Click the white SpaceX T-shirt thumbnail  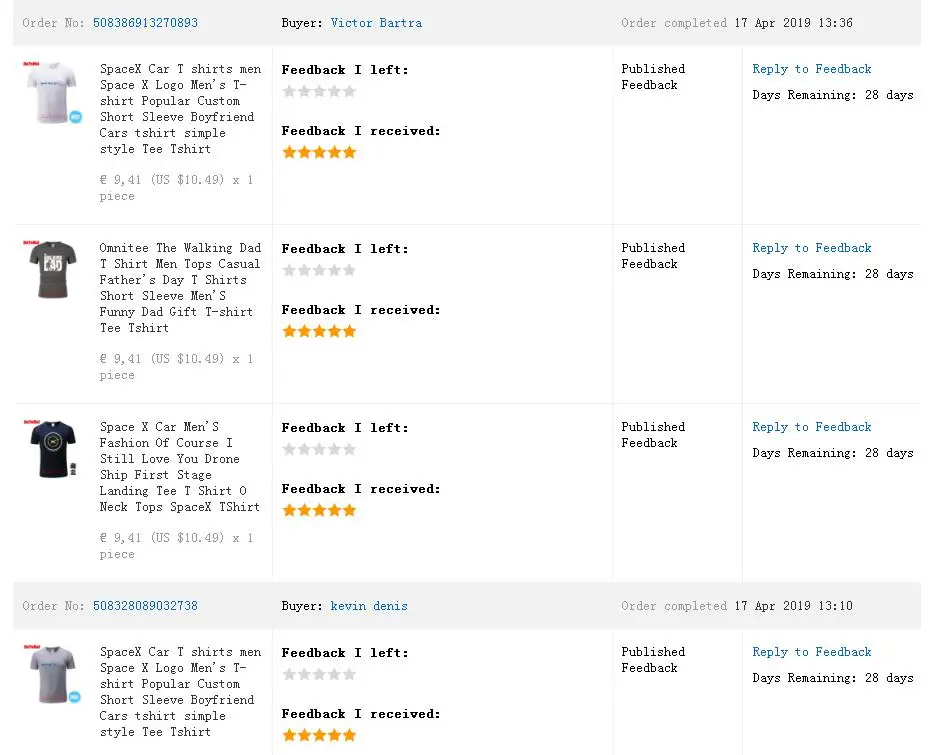[52, 92]
